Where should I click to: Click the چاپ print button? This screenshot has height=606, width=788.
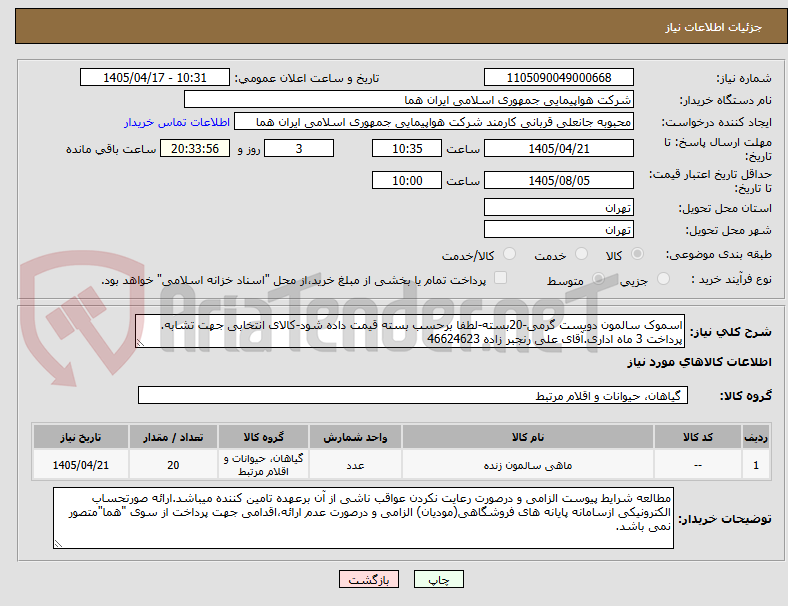pos(439,579)
